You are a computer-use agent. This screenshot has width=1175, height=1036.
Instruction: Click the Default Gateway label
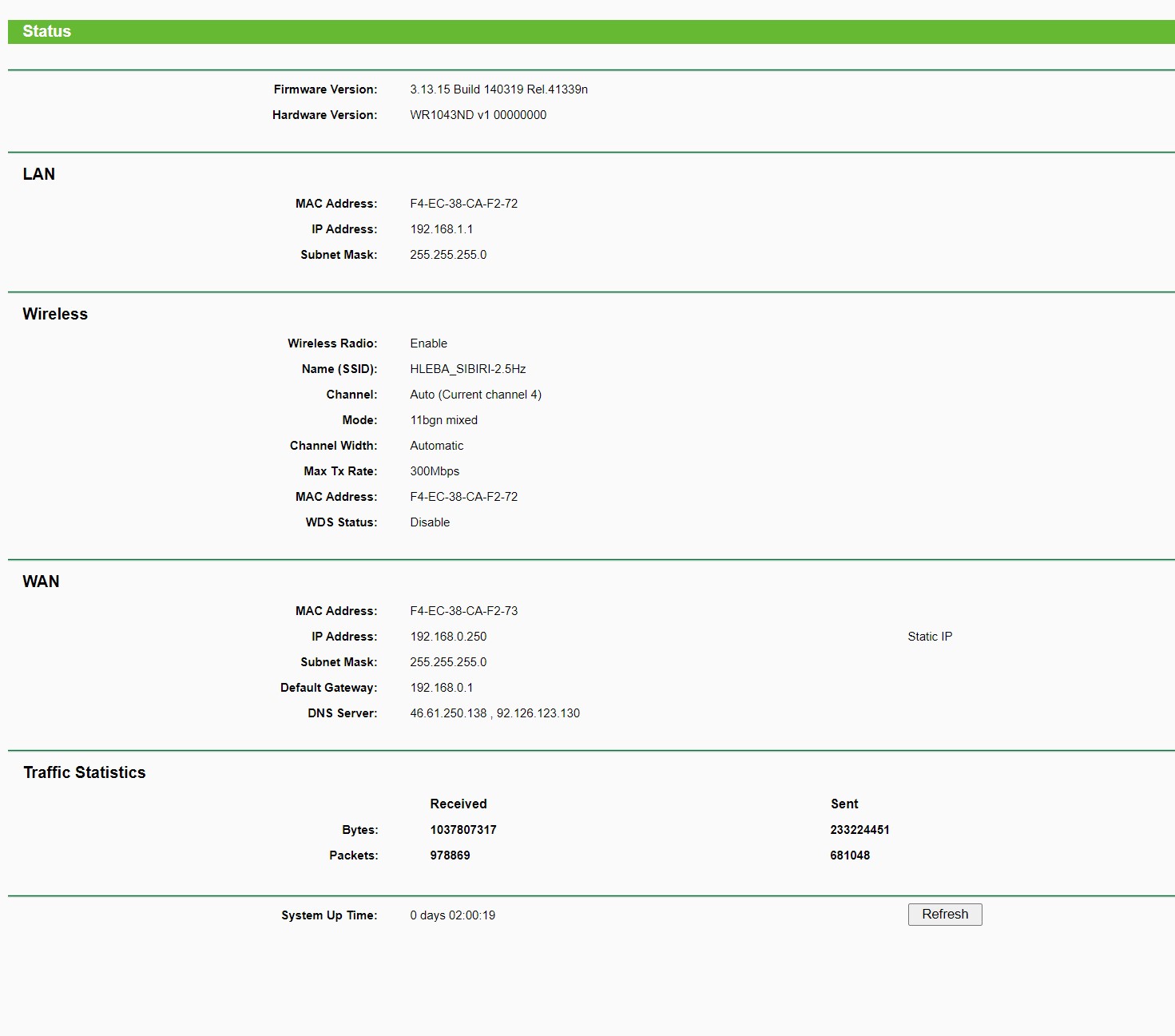pos(329,688)
